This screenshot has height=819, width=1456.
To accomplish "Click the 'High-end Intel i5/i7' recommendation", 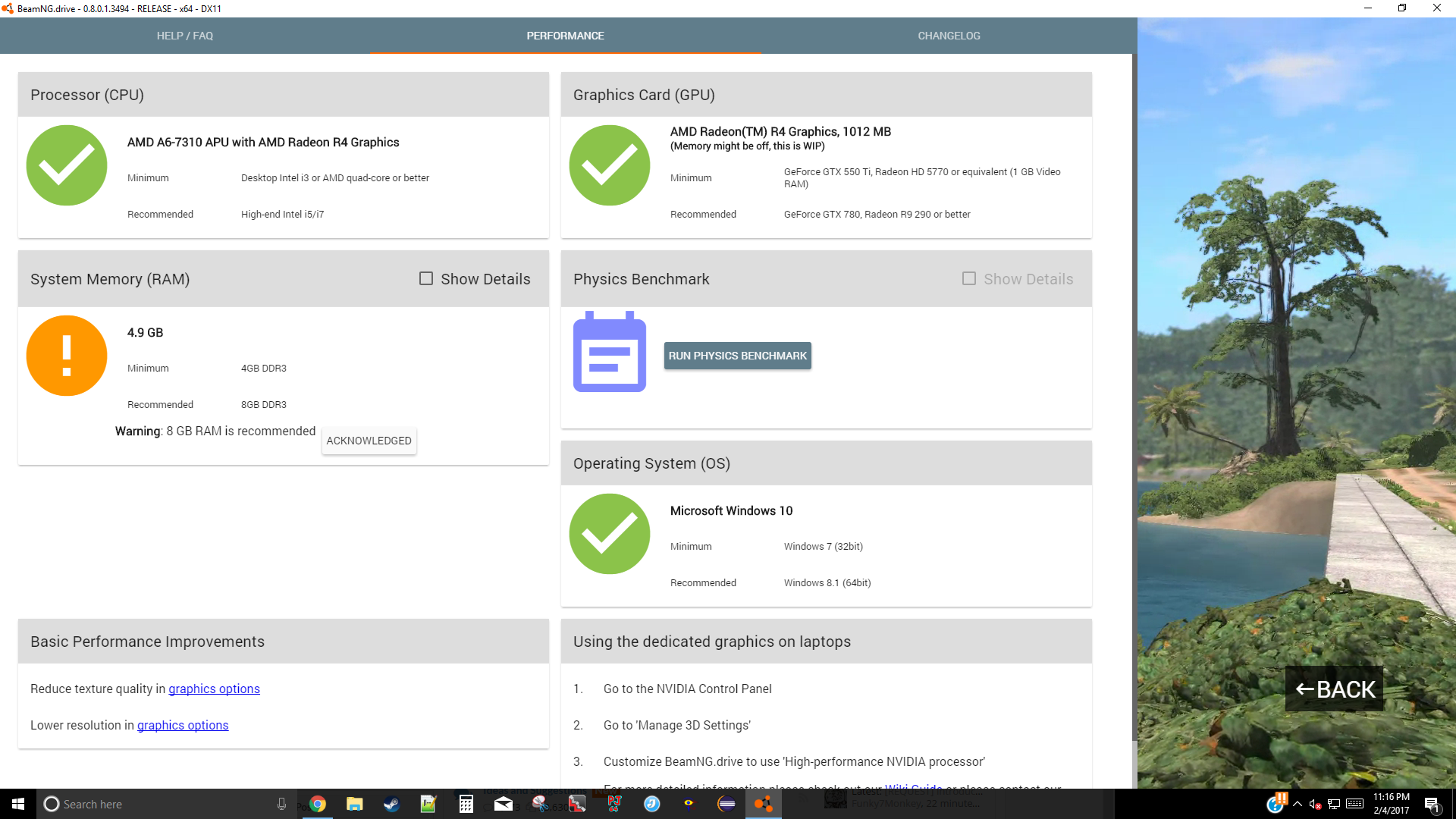I will tap(282, 214).
